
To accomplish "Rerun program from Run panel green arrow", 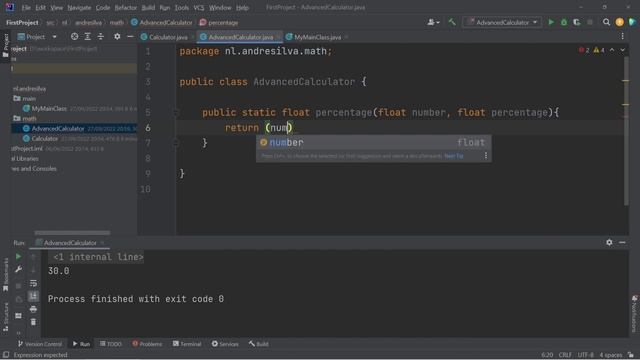I will point(18,256).
